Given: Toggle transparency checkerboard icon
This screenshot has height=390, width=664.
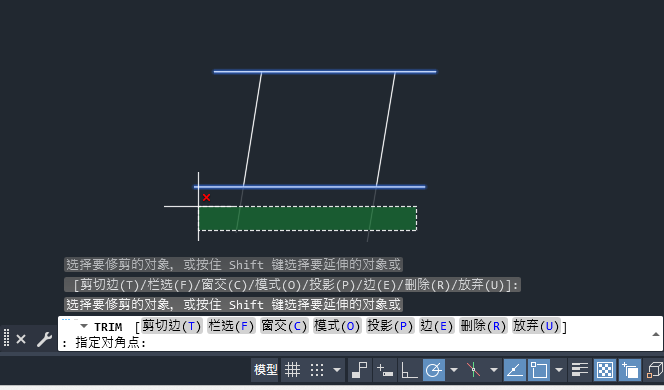Looking at the screenshot, I should pos(605,370).
